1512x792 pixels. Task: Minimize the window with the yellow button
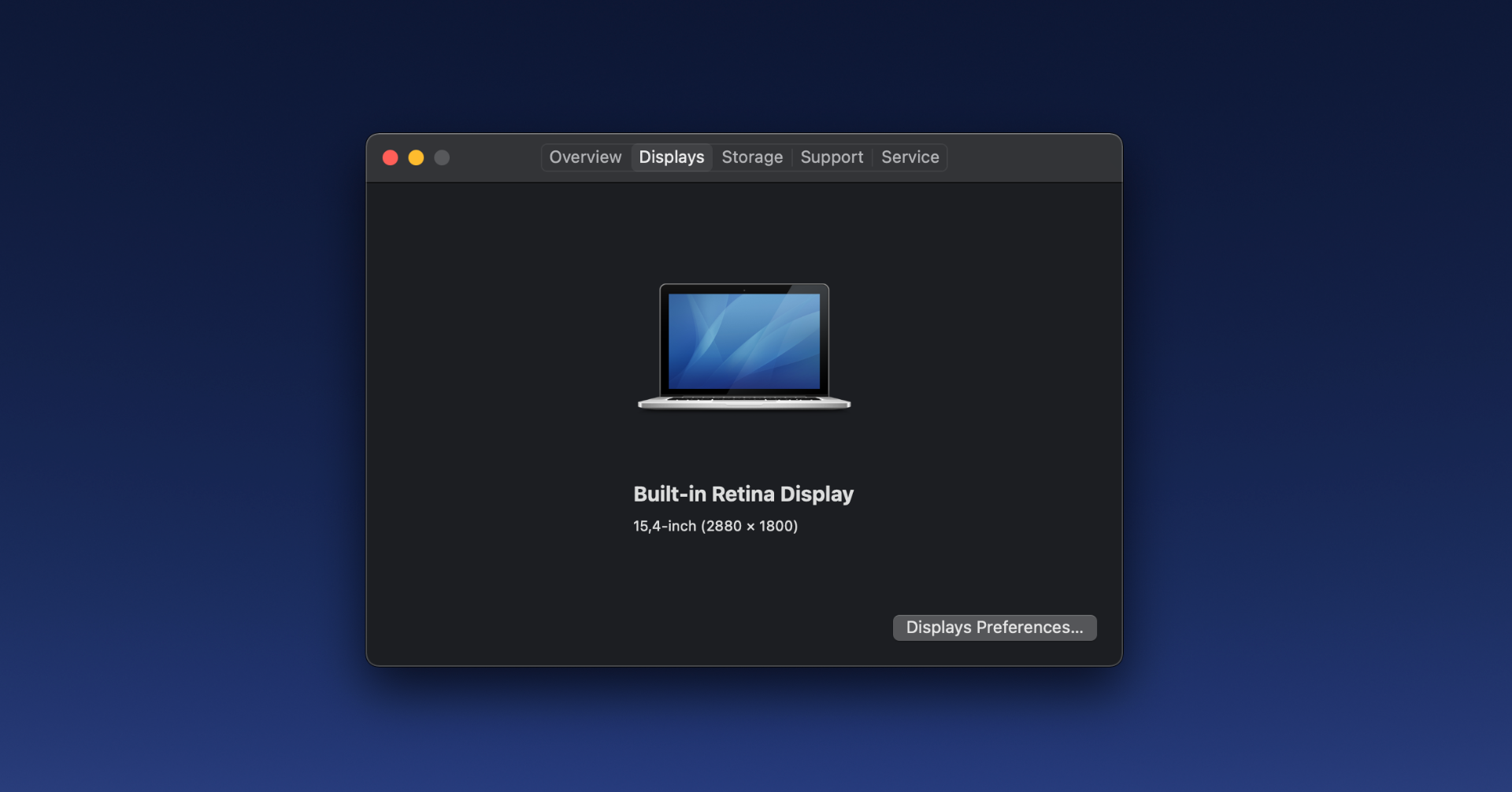[x=416, y=157]
